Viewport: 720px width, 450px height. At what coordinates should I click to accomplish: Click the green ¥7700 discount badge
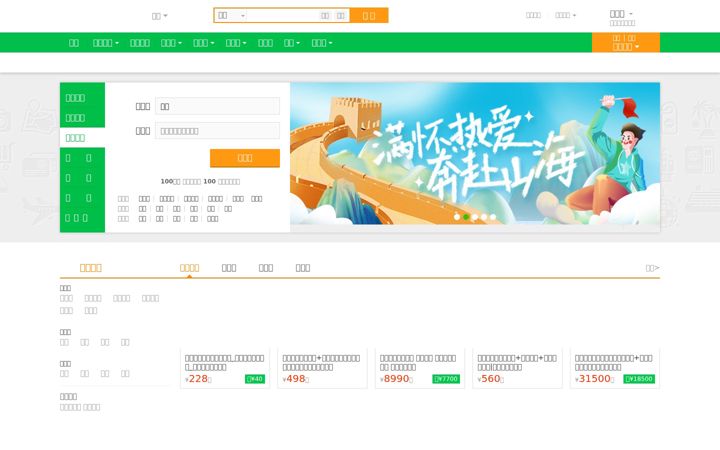[446, 379]
